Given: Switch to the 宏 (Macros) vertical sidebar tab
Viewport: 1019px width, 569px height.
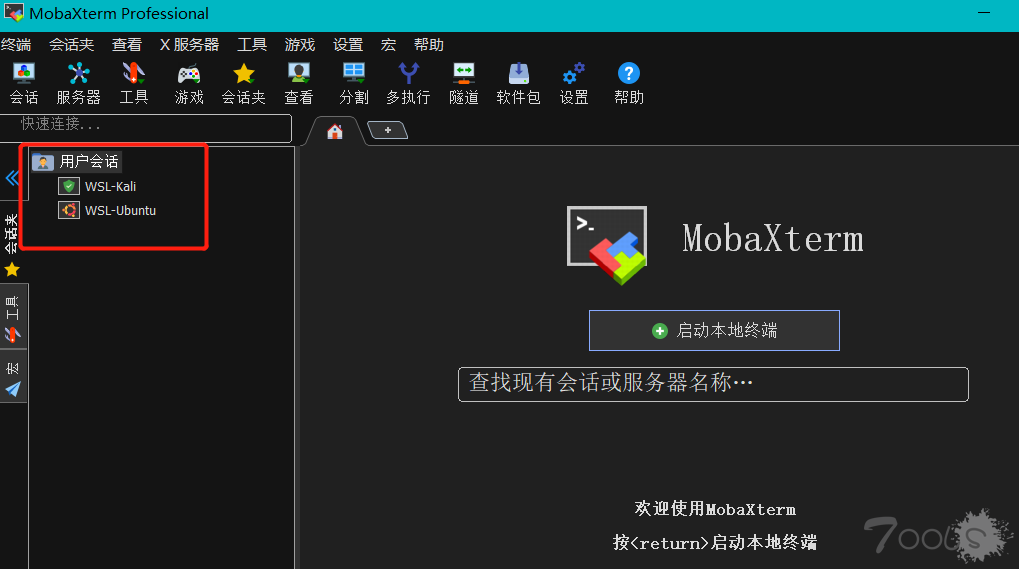Looking at the screenshot, I should point(12,378).
